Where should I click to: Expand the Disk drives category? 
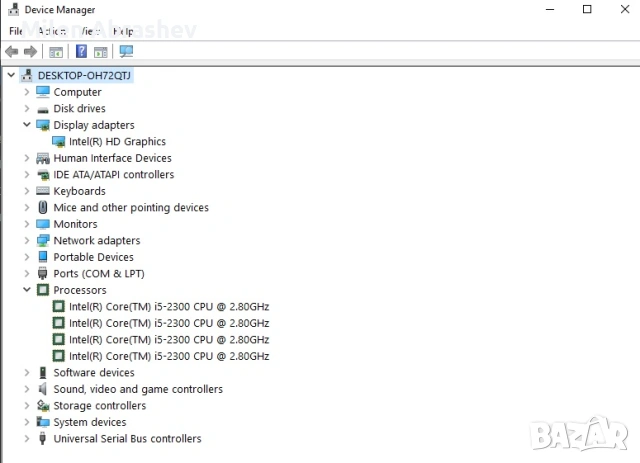27,109
